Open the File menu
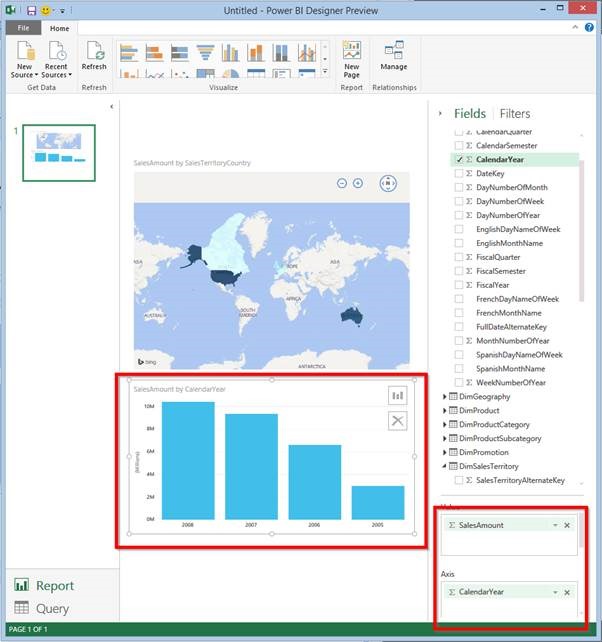This screenshot has width=602, height=642. pos(23,28)
